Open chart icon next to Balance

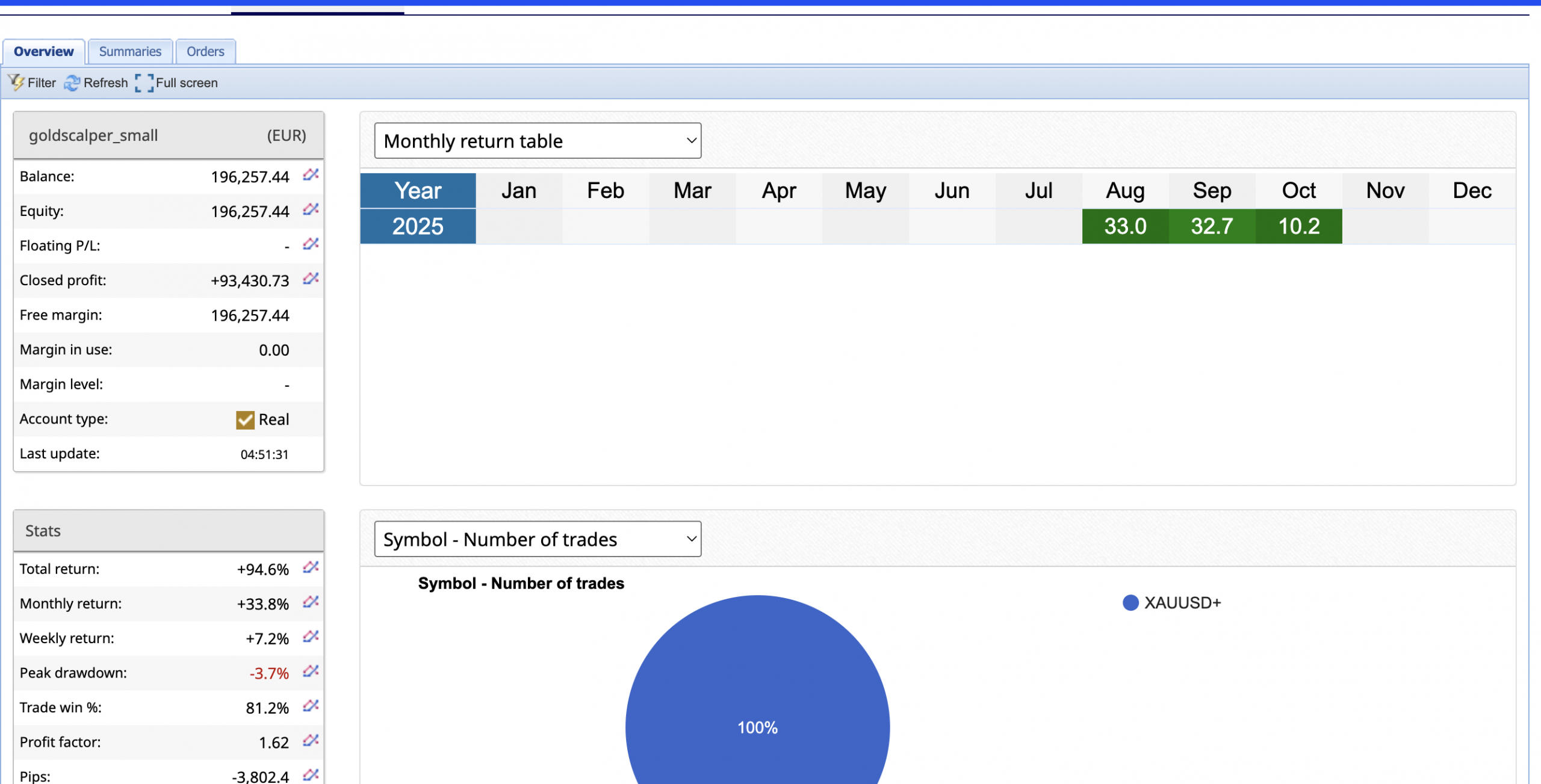311,175
